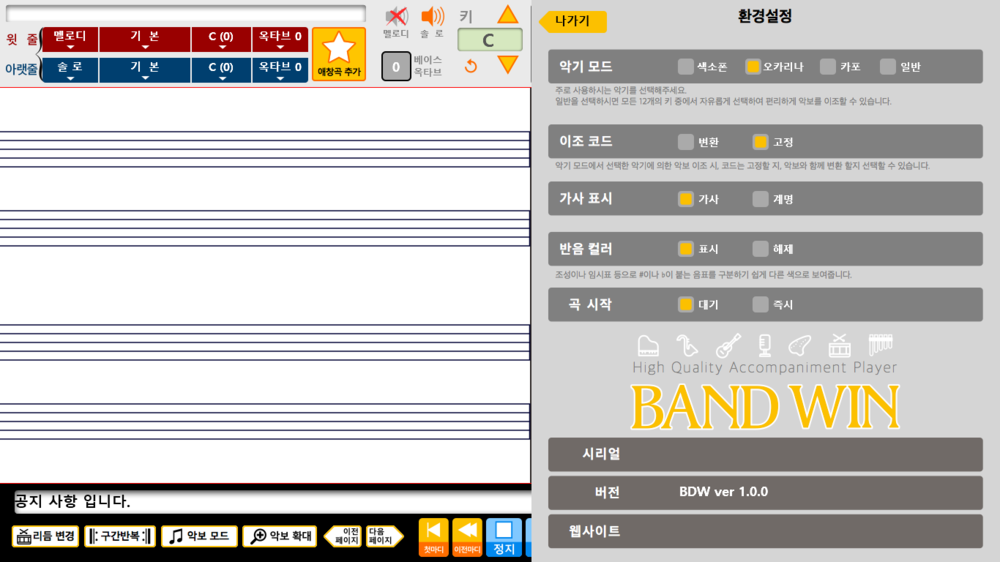Click the star 애창곡 추가 favorite button

tap(338, 54)
